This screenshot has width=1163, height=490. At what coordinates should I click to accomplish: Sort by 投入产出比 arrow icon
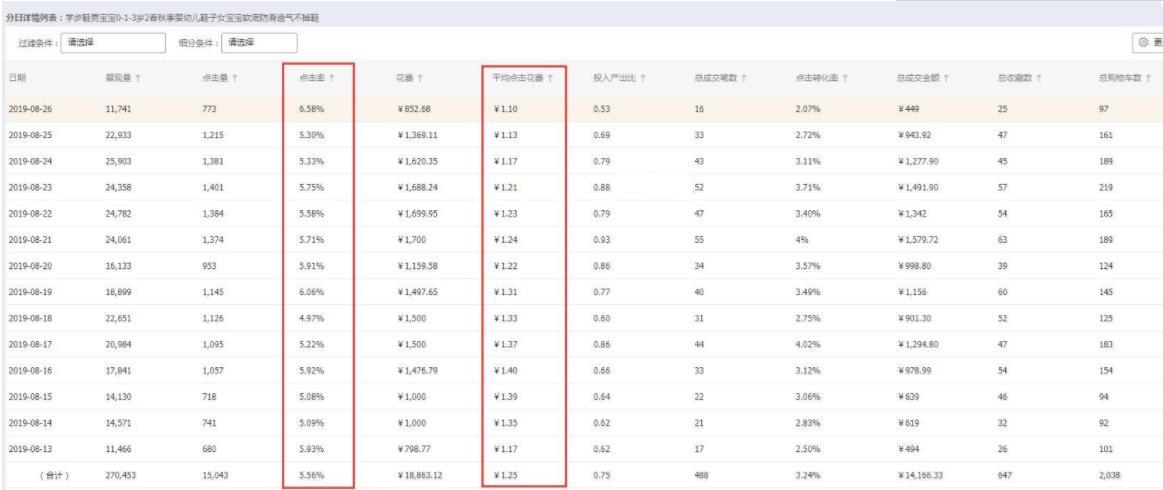click(x=642, y=77)
